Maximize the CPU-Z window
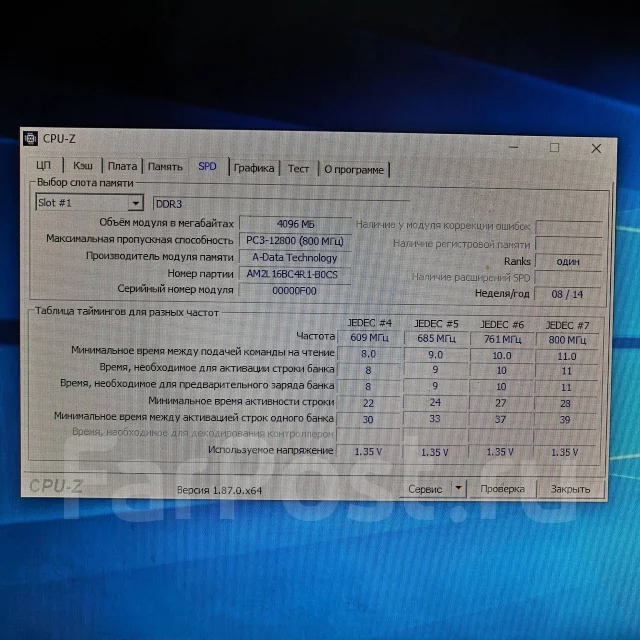The height and width of the screenshot is (640, 640). (554, 147)
